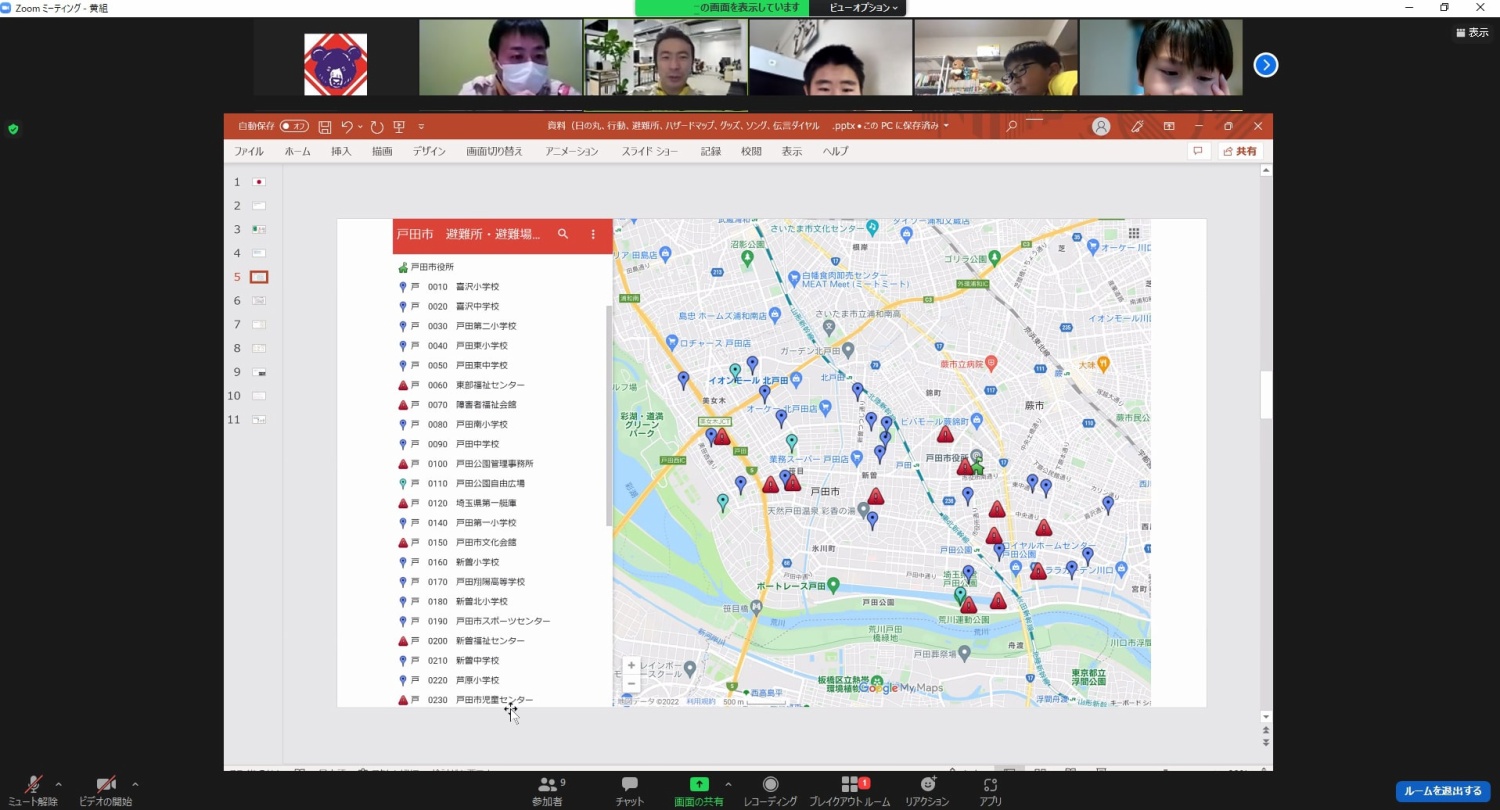This screenshot has width=1500, height=810.
Task: Switch to the スライド ショー ribbon tab
Action: point(650,152)
